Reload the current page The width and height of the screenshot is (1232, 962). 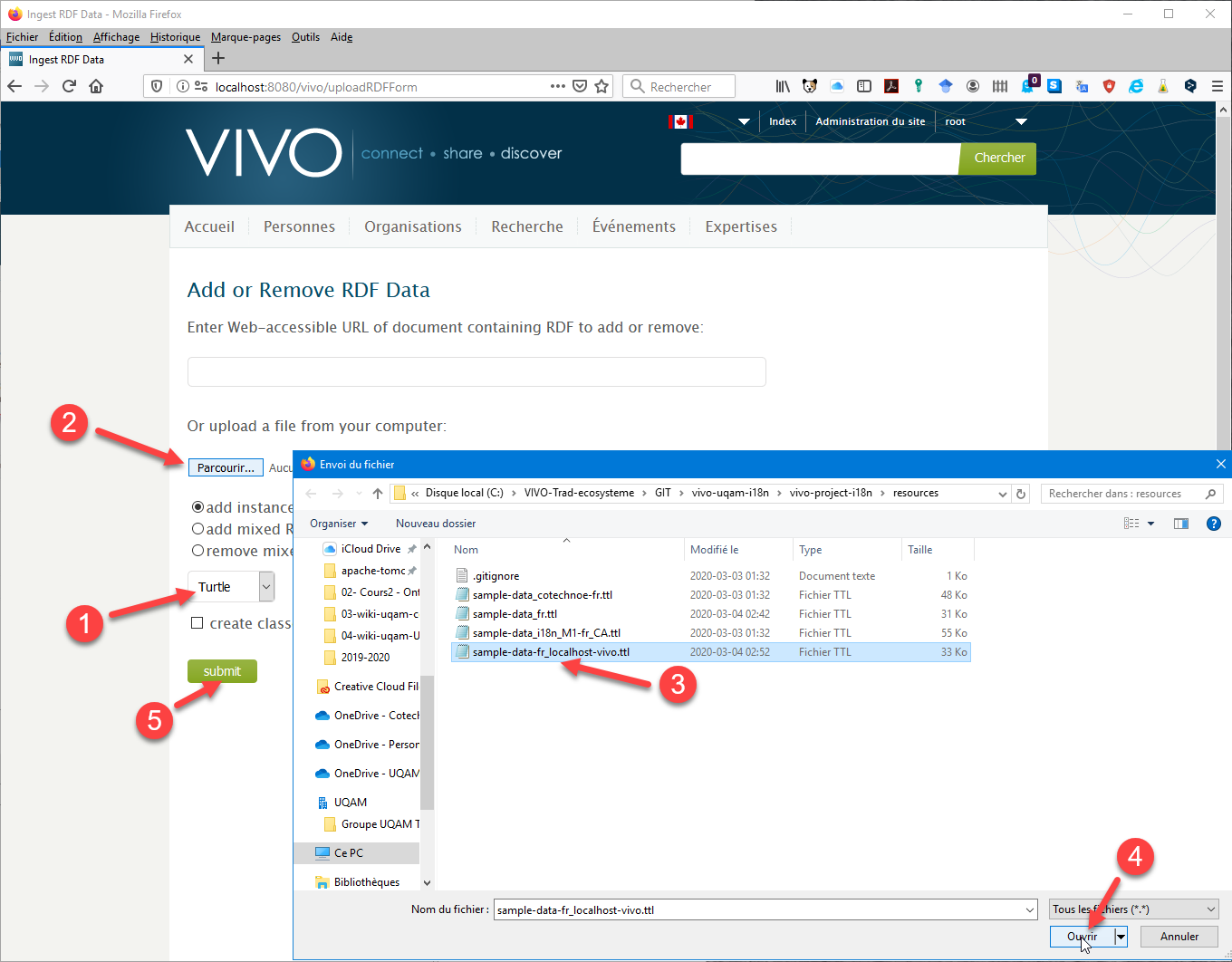click(69, 86)
